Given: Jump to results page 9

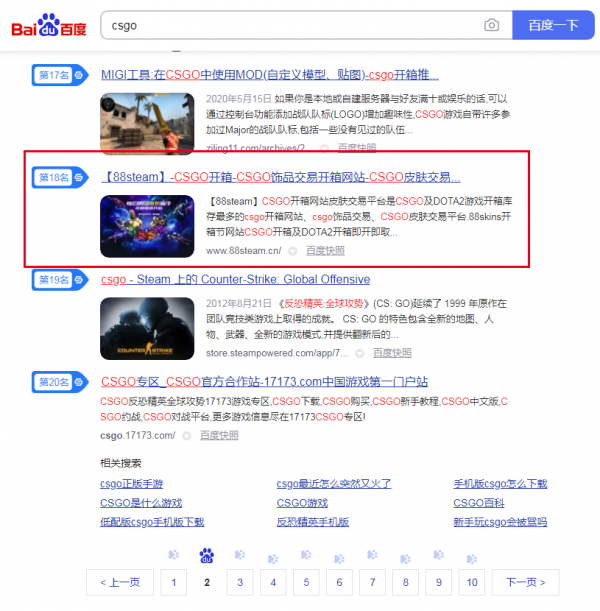Looking at the screenshot, I should click(439, 582).
